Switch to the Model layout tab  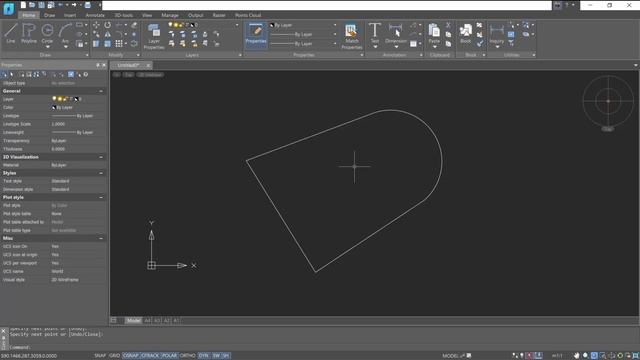point(133,320)
